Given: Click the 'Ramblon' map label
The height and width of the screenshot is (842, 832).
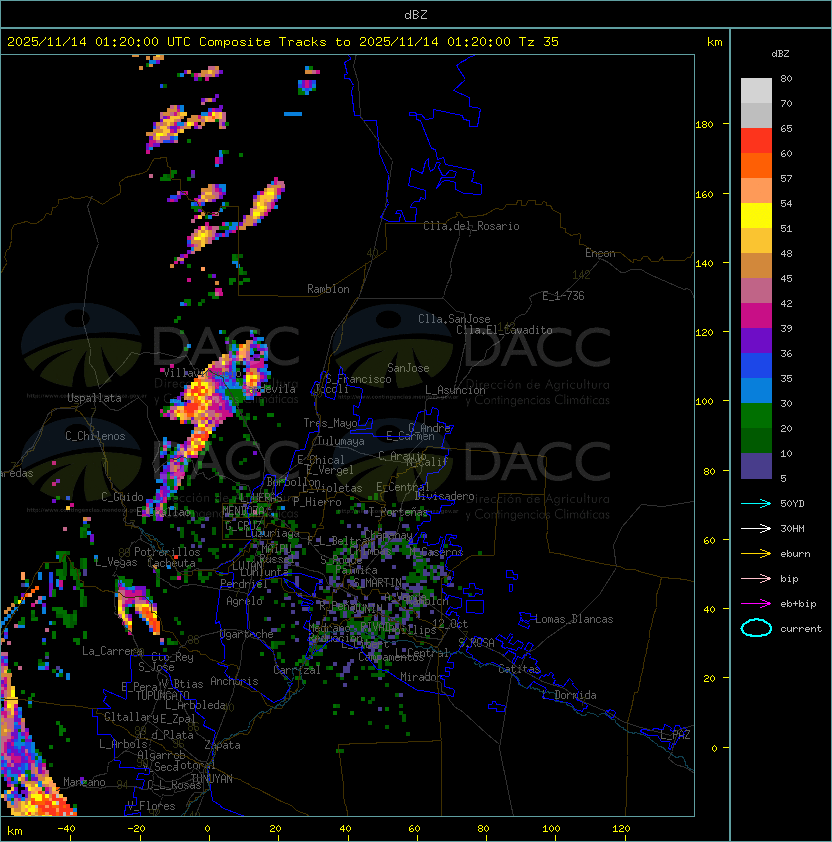Looking at the screenshot, I should 328,289.
